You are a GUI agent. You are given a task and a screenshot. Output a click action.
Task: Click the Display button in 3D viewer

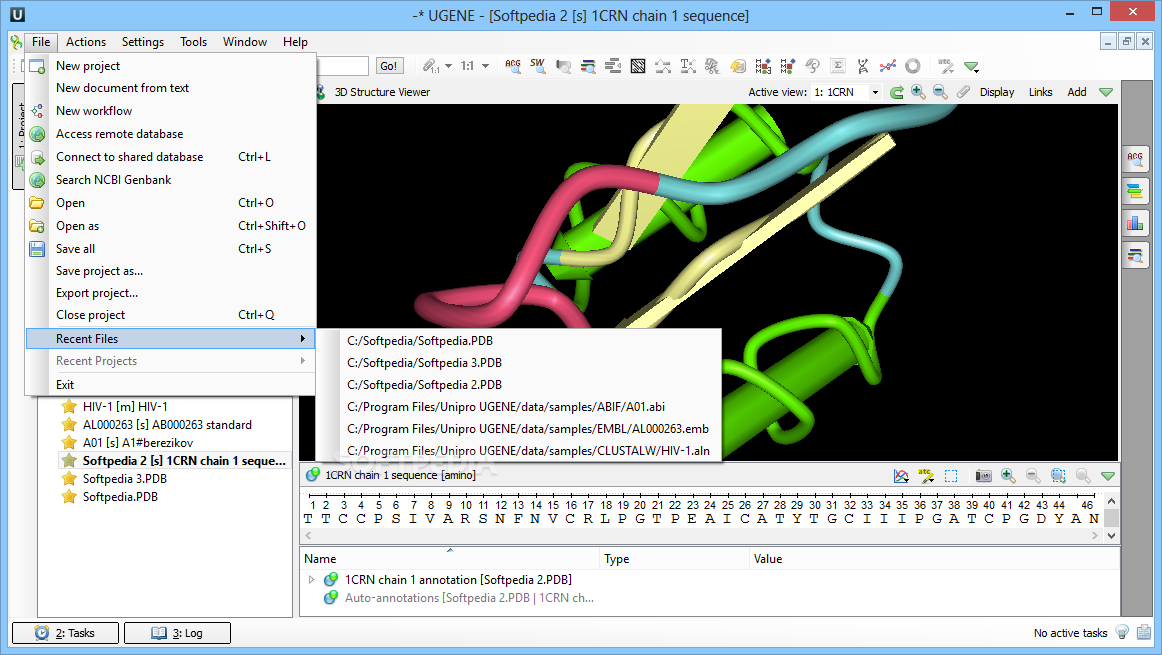(997, 92)
